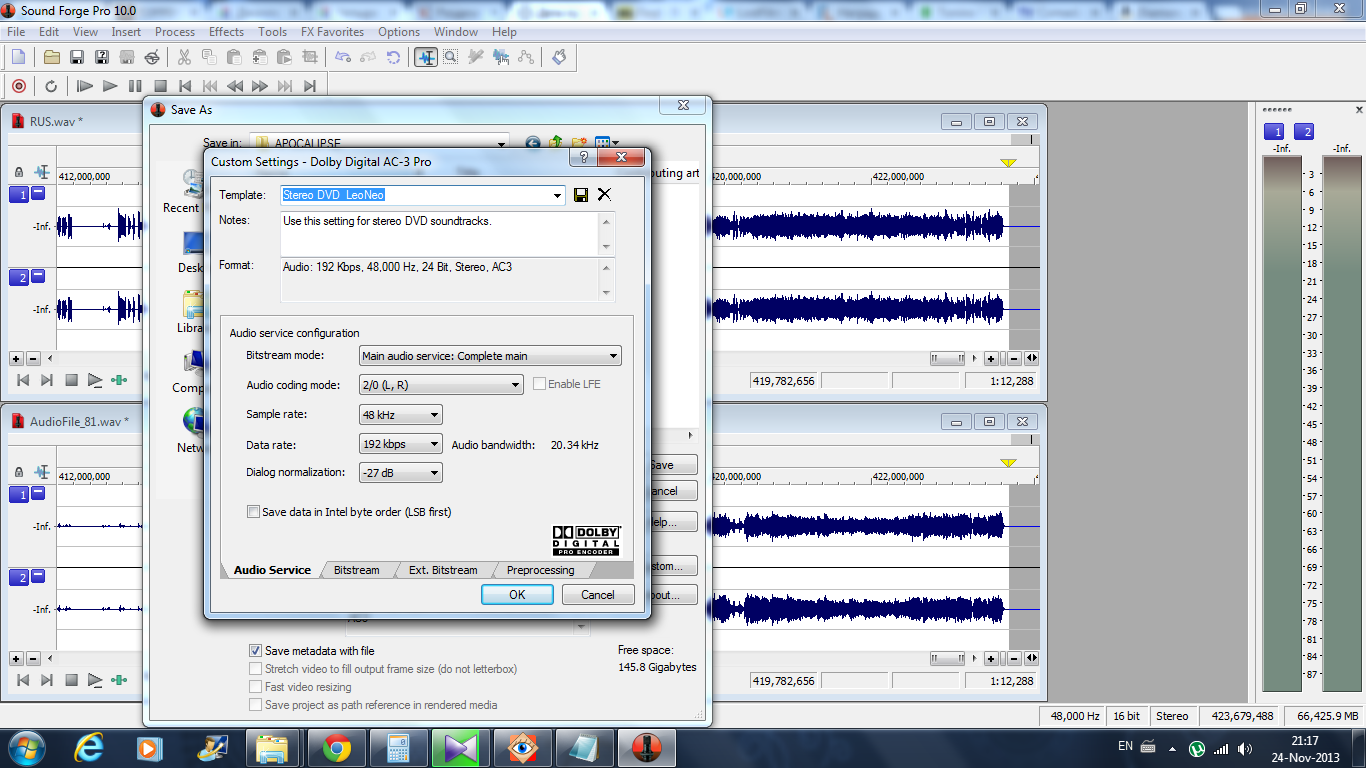Check Save data in Intel byte order
1366x768 pixels.
click(253, 512)
